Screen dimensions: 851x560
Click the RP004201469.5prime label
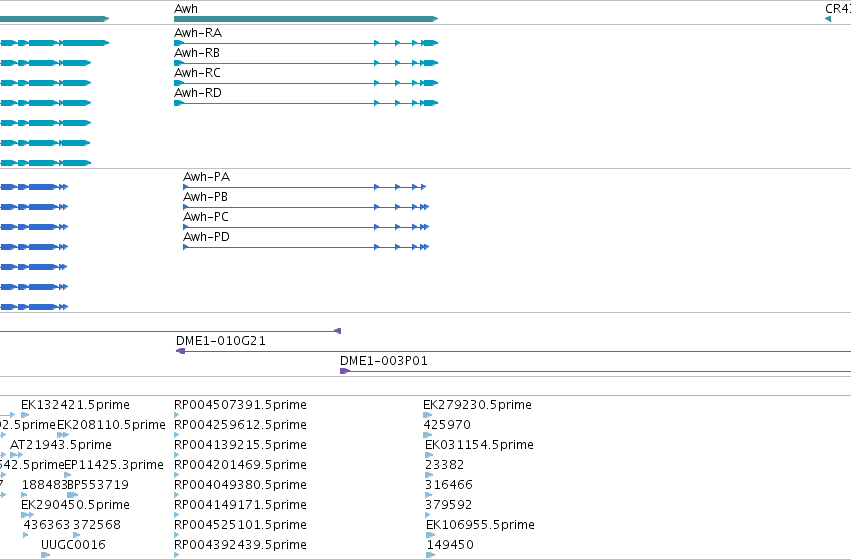click(240, 465)
